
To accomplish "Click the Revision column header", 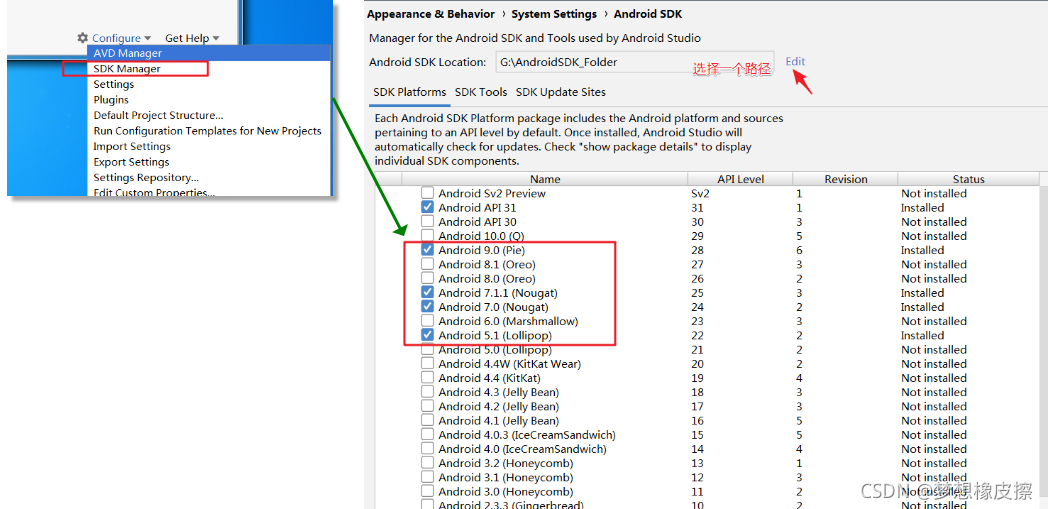I will coord(845,179).
